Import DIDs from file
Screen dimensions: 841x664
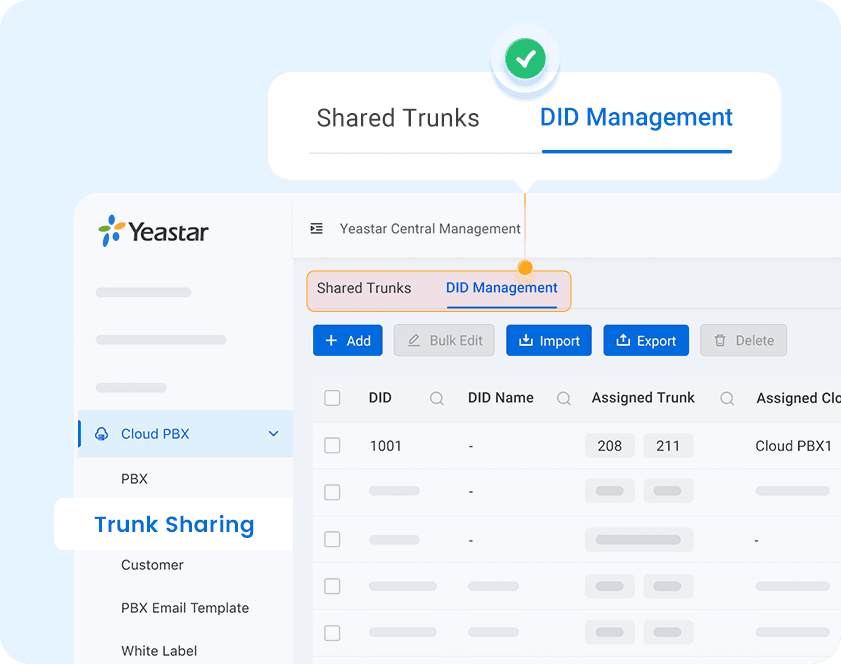coord(549,340)
